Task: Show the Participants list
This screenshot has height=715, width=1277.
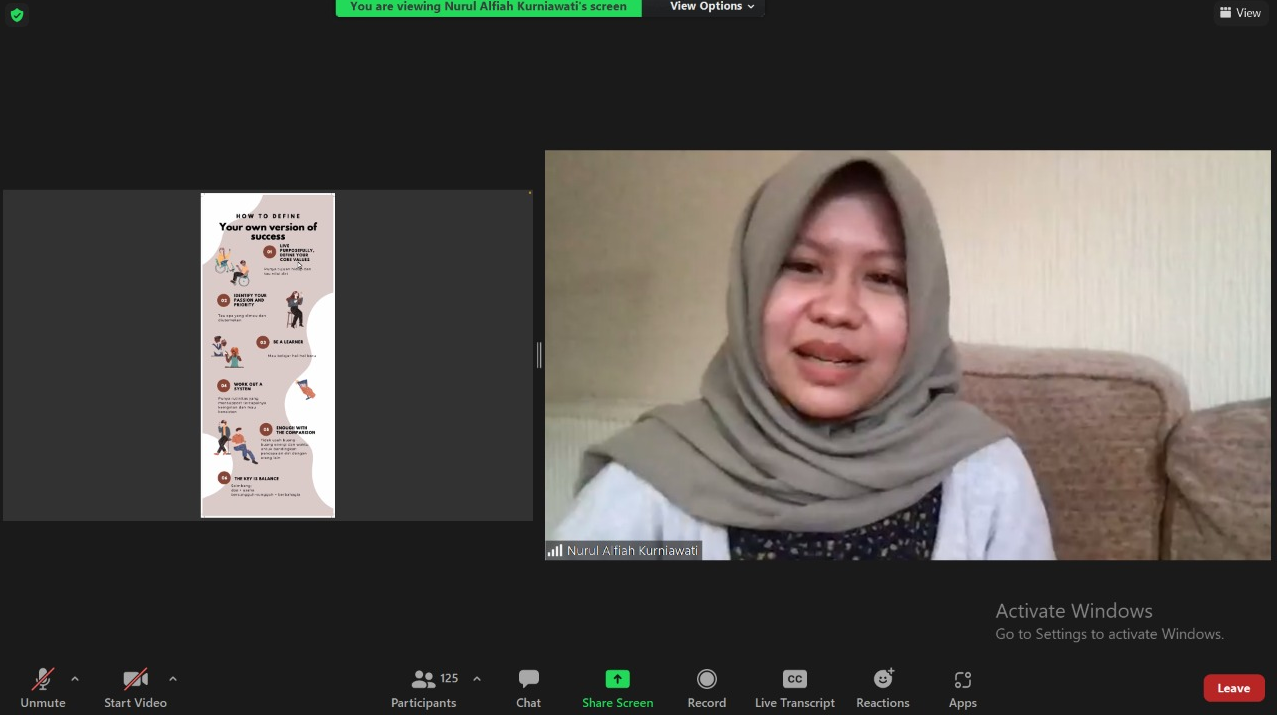Action: (423, 688)
